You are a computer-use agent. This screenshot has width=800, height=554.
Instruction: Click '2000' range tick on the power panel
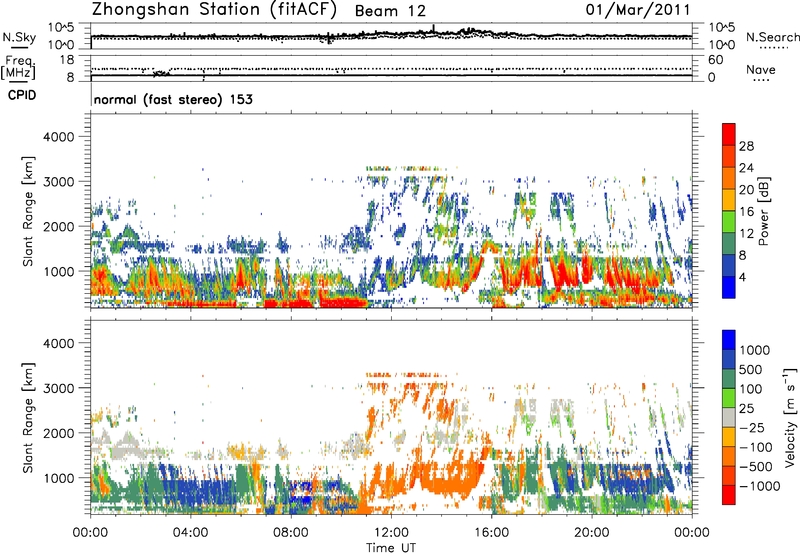coord(58,226)
